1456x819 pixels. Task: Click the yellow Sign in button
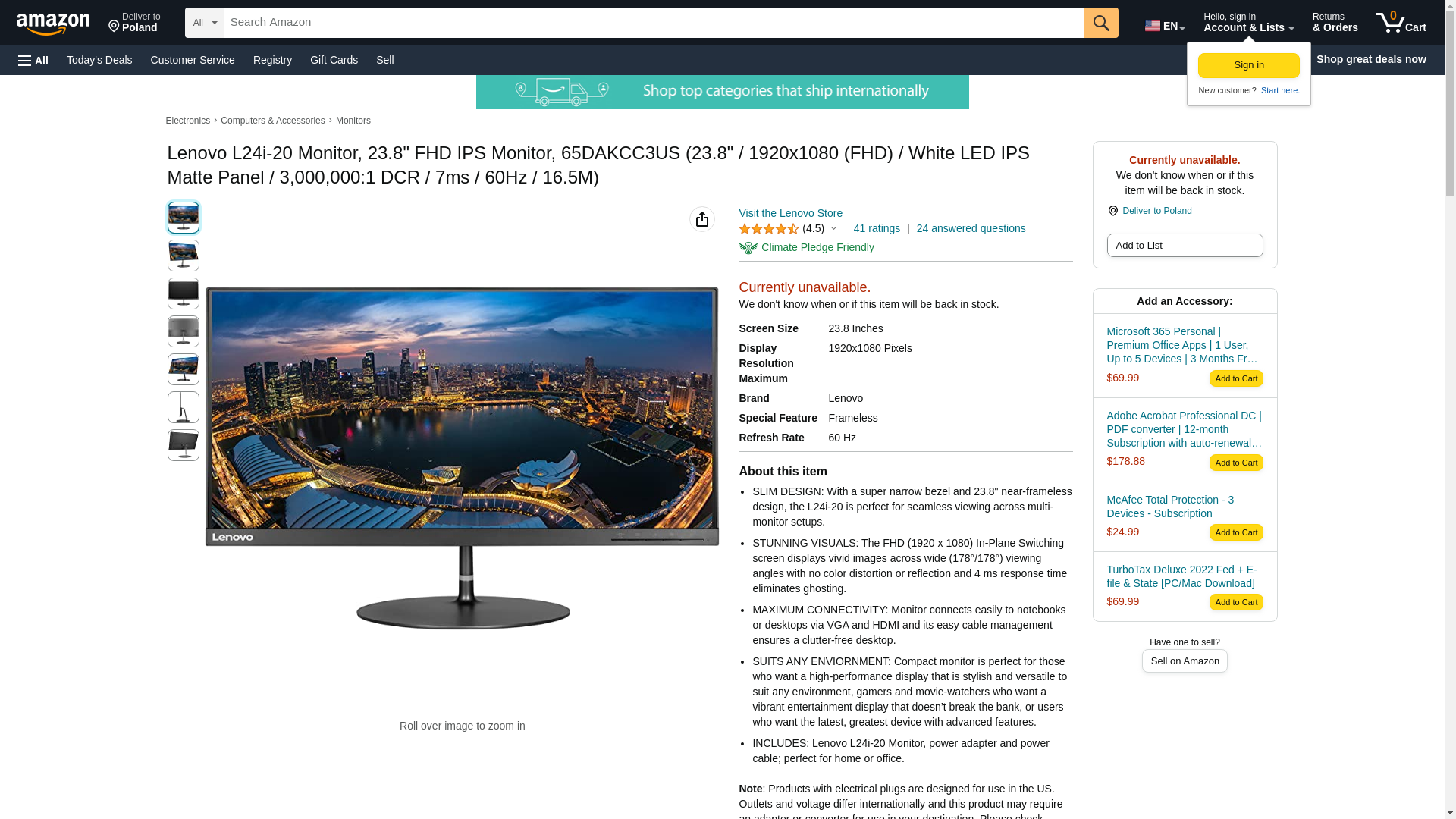1249,65
